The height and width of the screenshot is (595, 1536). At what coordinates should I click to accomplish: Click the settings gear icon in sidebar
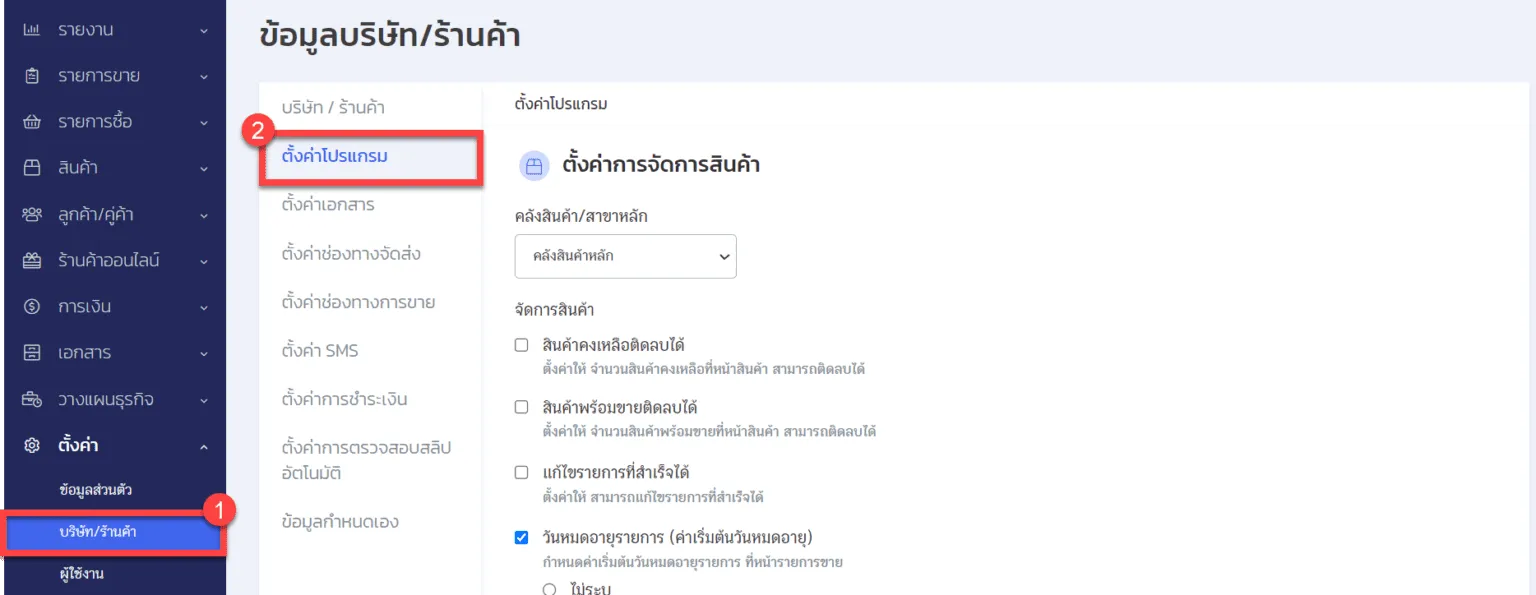click(x=31, y=445)
